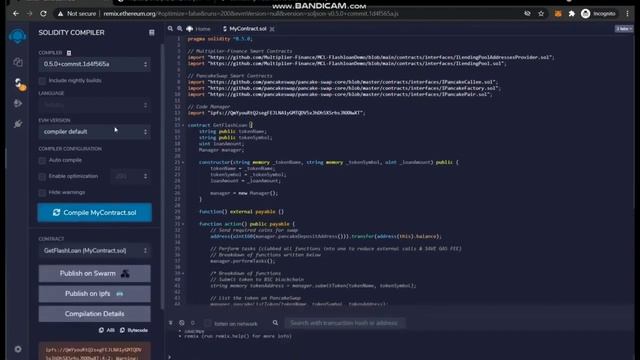Open the Chrome three-dot menu

[x=627, y=13]
